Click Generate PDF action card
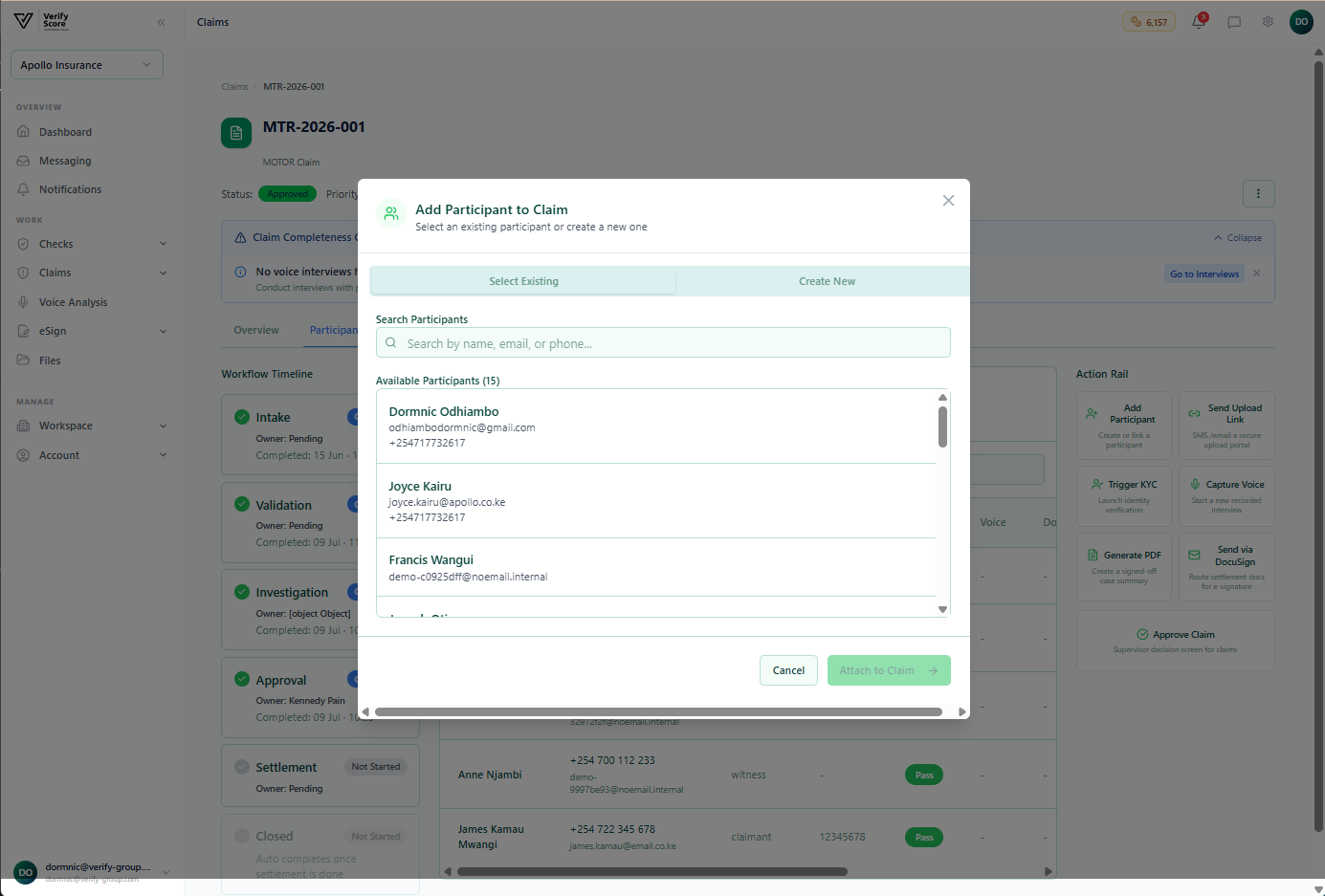The height and width of the screenshot is (896, 1325). click(x=1124, y=567)
